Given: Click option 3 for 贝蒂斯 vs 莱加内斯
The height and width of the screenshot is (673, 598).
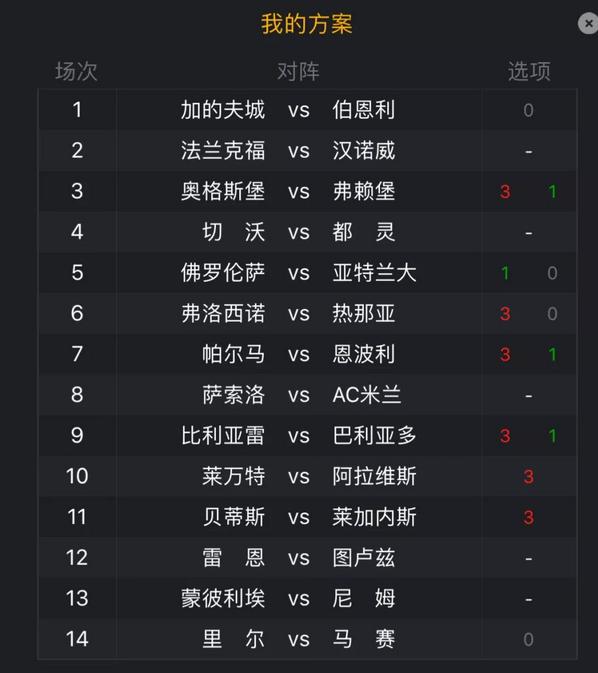Looking at the screenshot, I should [x=528, y=518].
